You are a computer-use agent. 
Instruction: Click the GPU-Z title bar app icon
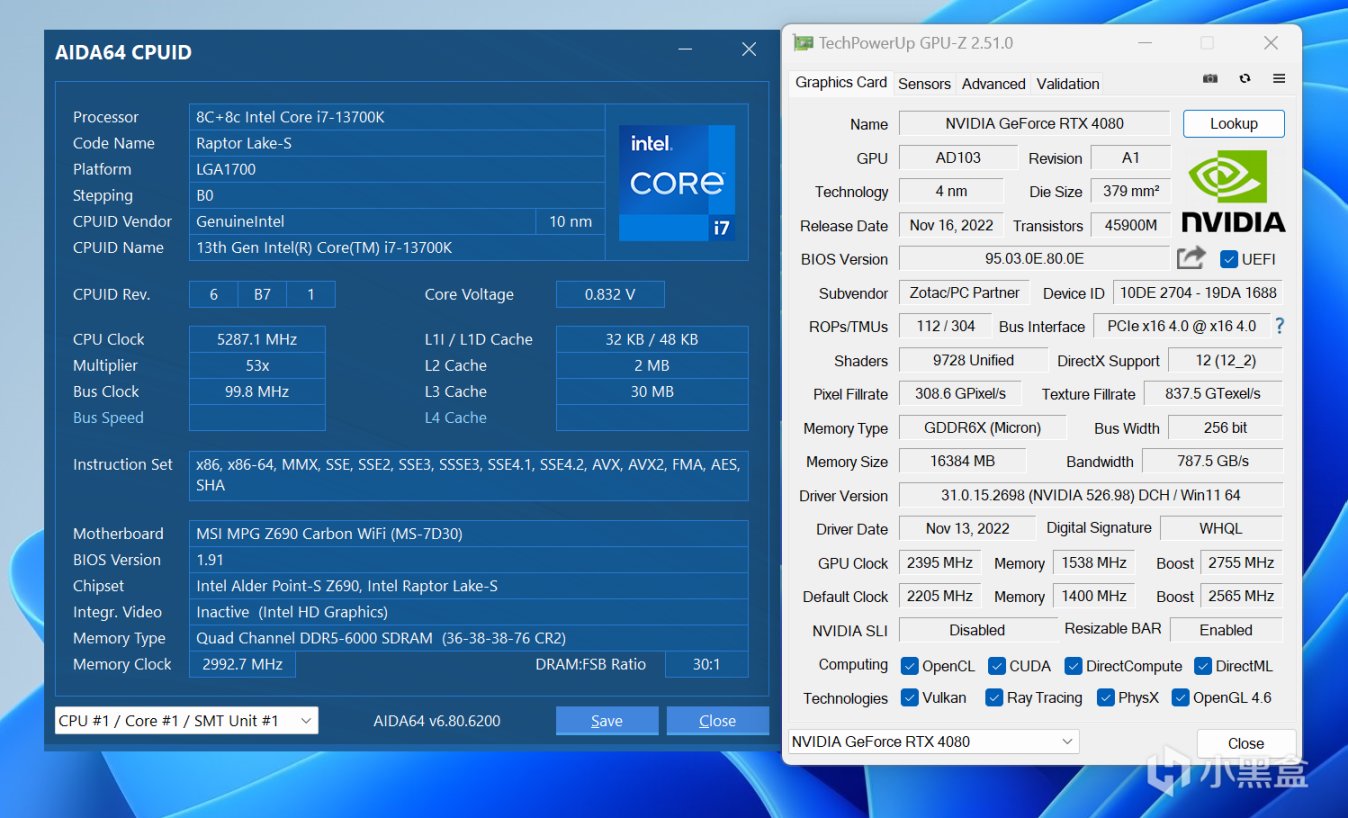coord(803,43)
